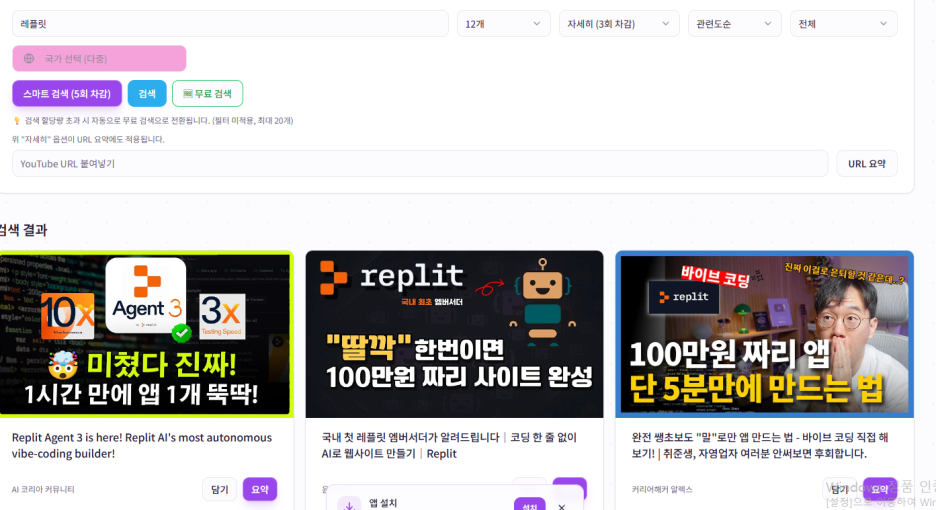Click the title 'Replit Agent 3 is here!'
Image resolution: width=936 pixels, height=510 pixels.
click(x=141, y=446)
